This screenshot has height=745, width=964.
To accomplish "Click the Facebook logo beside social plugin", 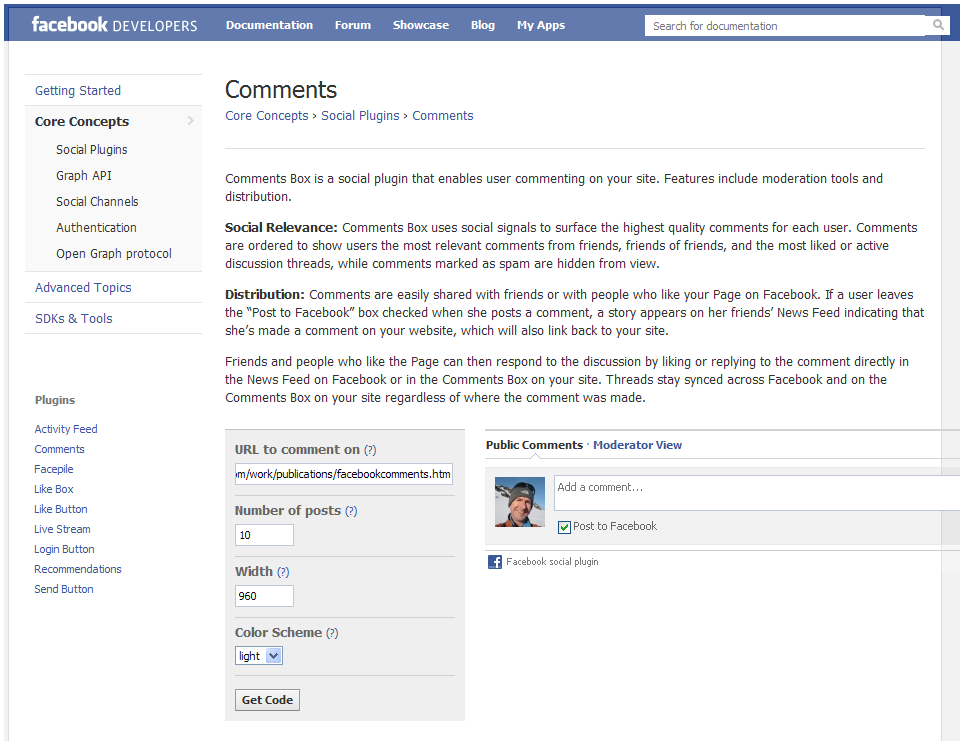I will click(x=495, y=562).
